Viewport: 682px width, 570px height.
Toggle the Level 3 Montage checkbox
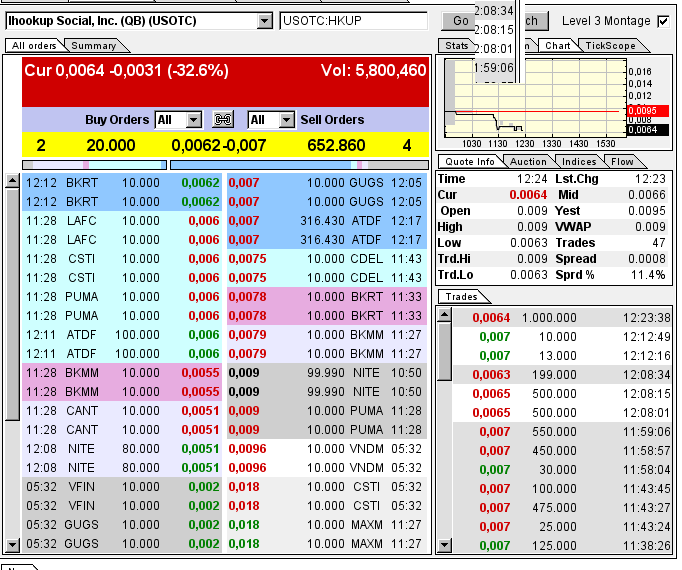[x=663, y=21]
